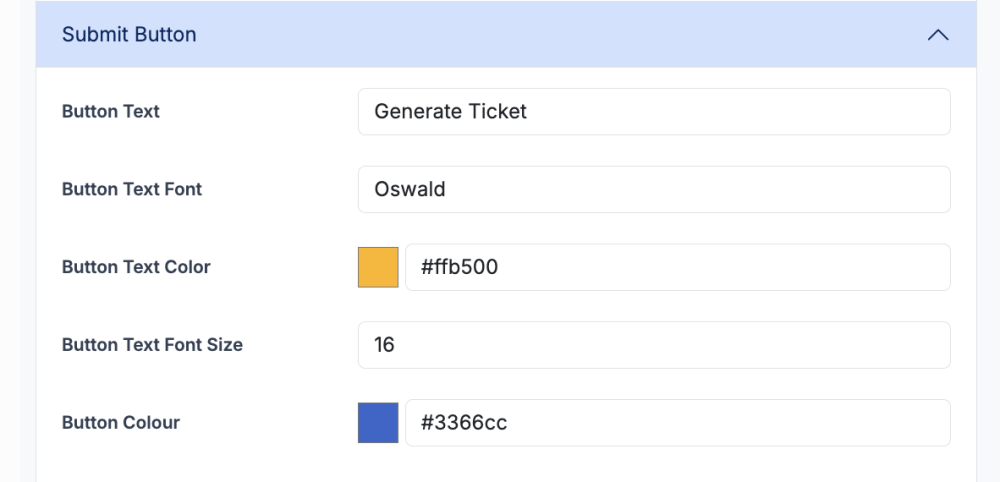The width and height of the screenshot is (1000, 482).
Task: Click the "Button Colour" label
Action: tap(121, 423)
